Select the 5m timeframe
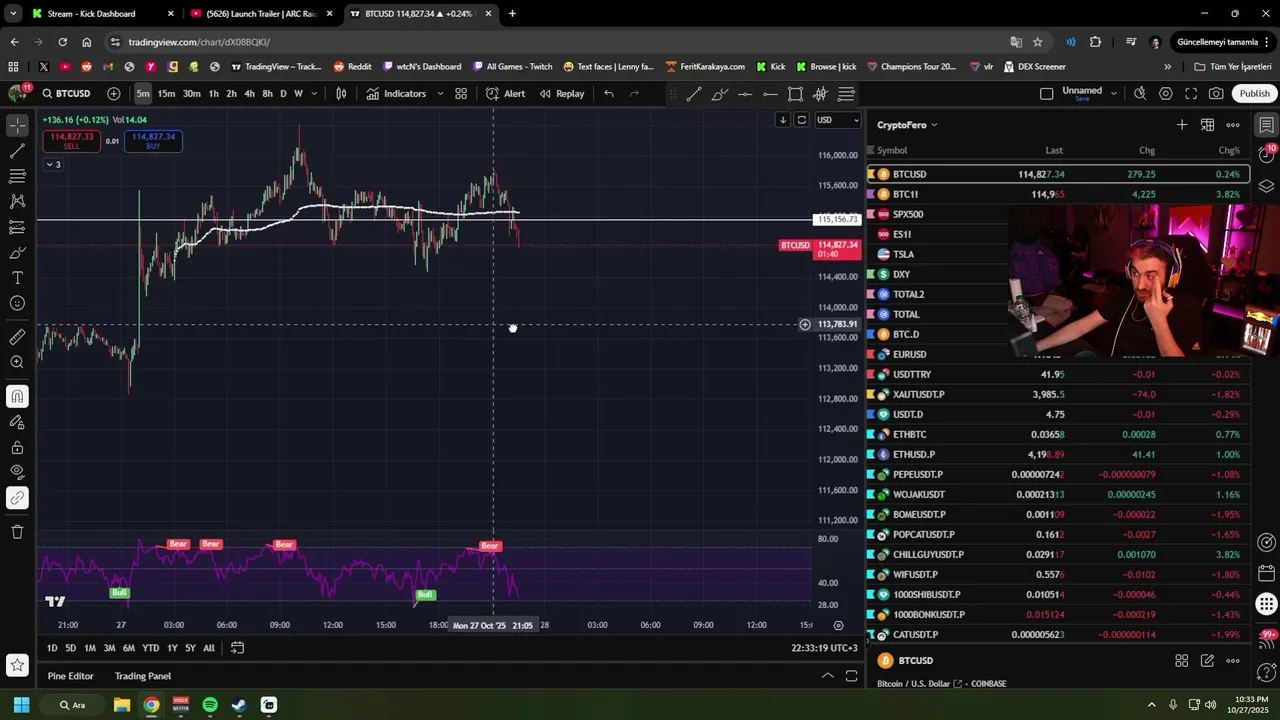The width and height of the screenshot is (1280, 720). click(x=143, y=93)
